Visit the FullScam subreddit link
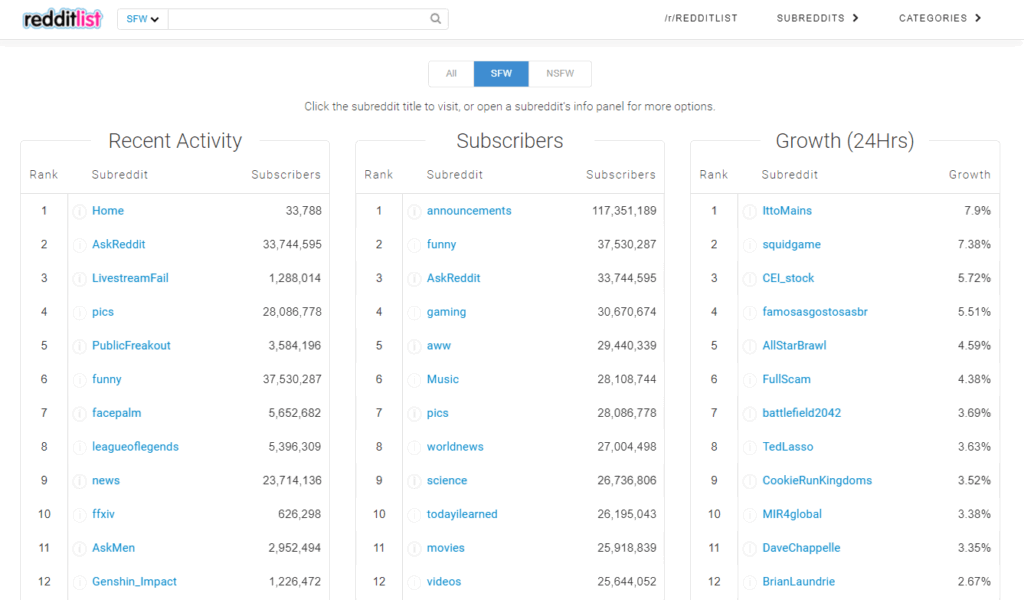The image size is (1024, 600). [786, 379]
